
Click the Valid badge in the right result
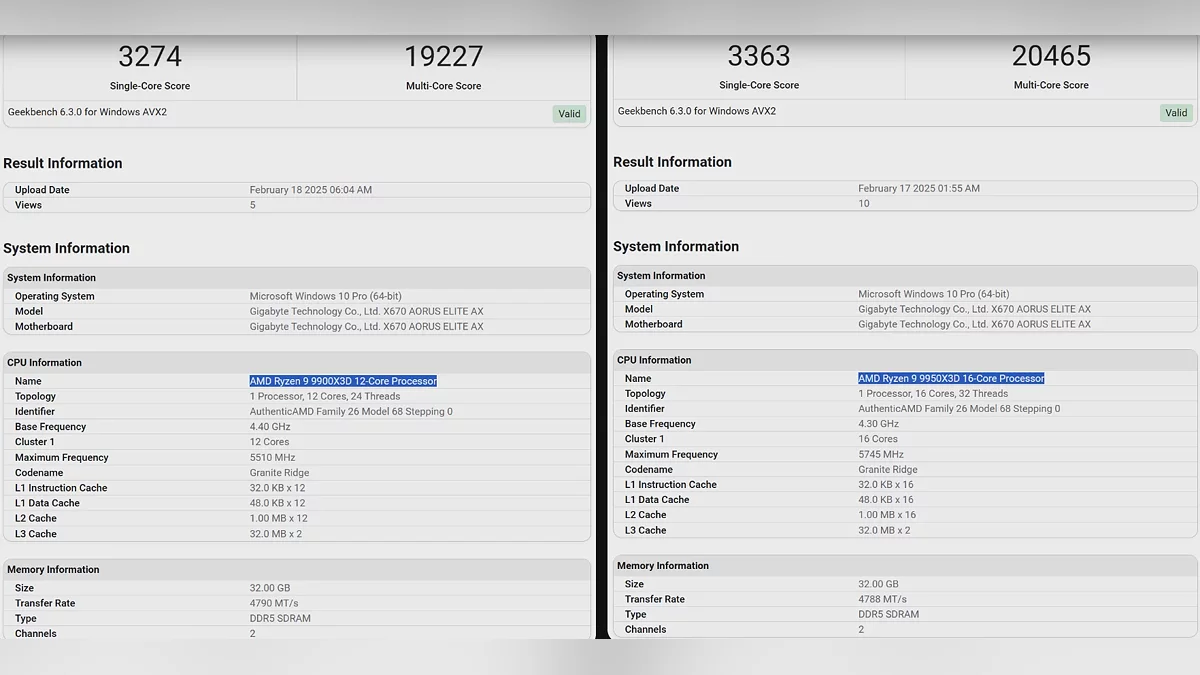[1176, 112]
